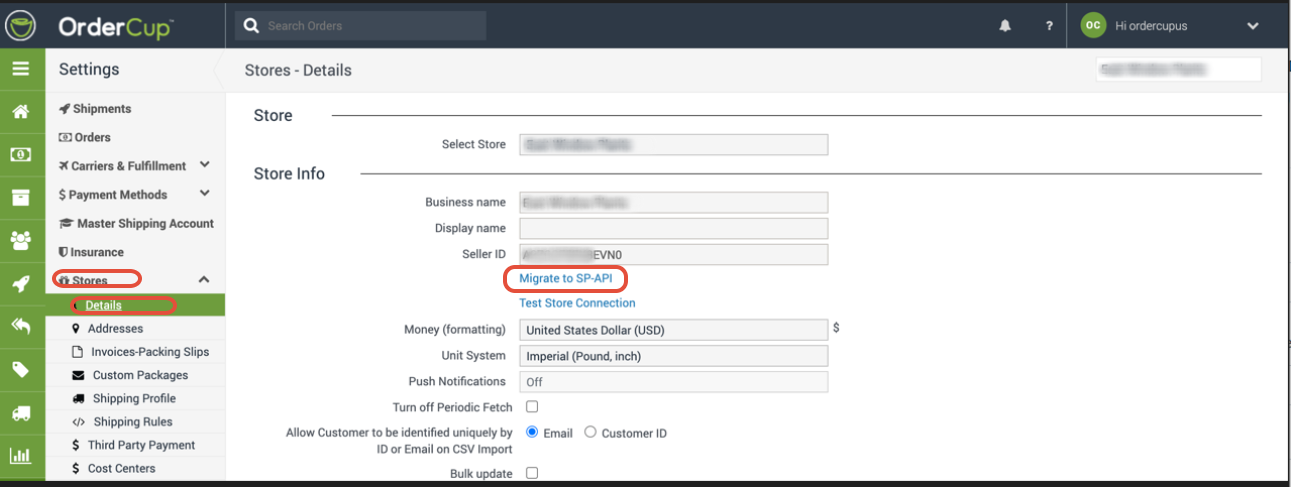Open the Home icon in left rail

pyautogui.click(x=20, y=112)
